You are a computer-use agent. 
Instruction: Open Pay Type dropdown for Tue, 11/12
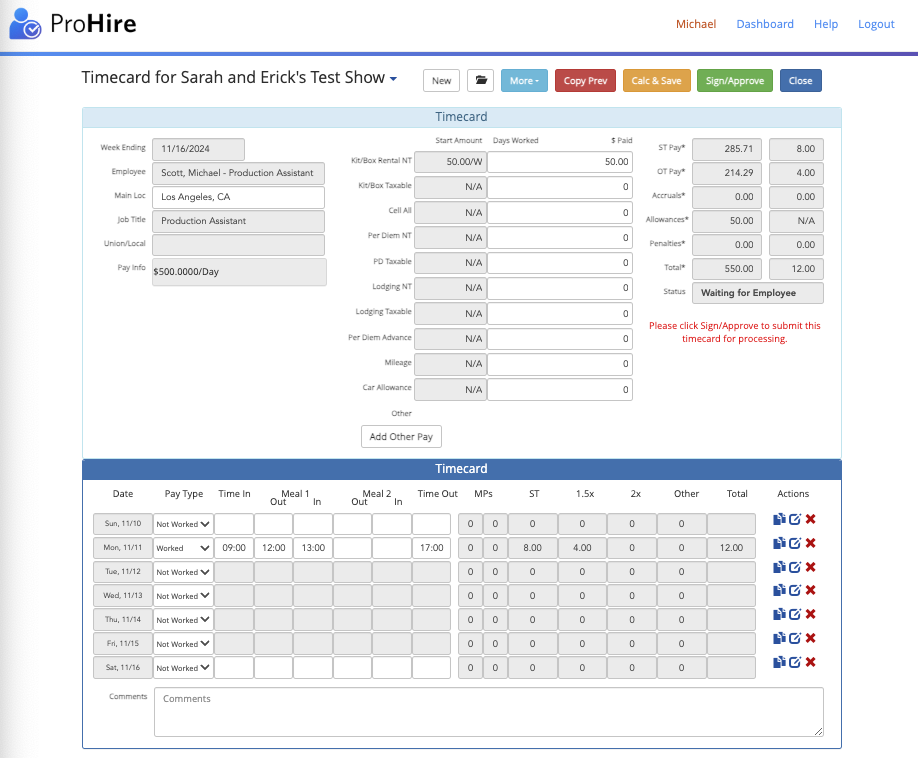pyautogui.click(x=183, y=572)
